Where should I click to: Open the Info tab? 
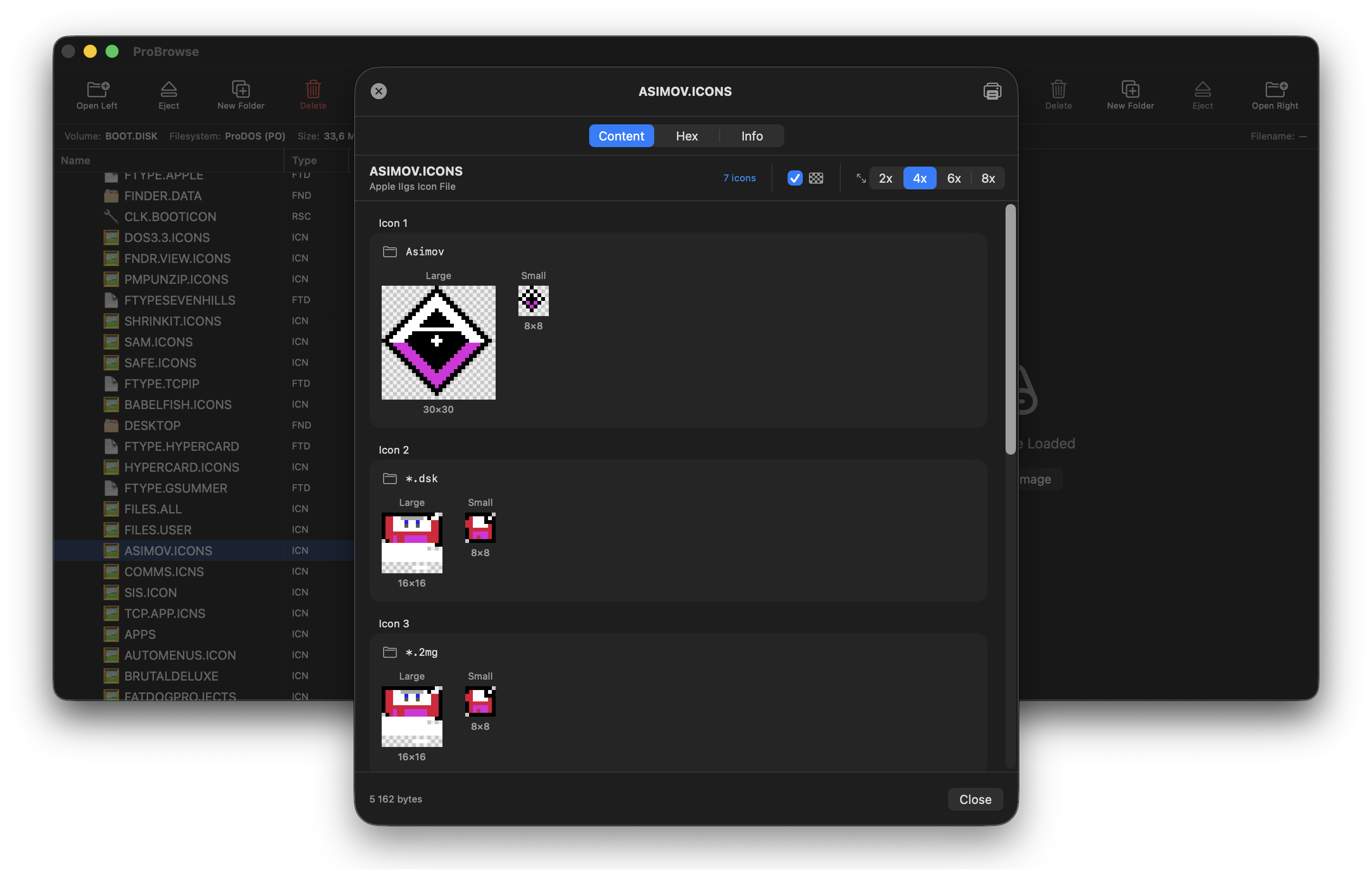click(x=752, y=136)
